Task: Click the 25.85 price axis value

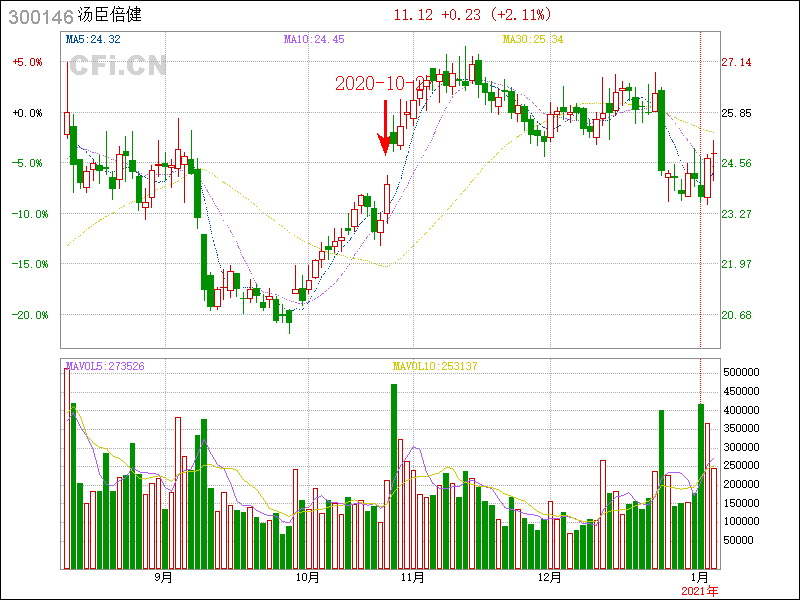Action: tap(736, 113)
